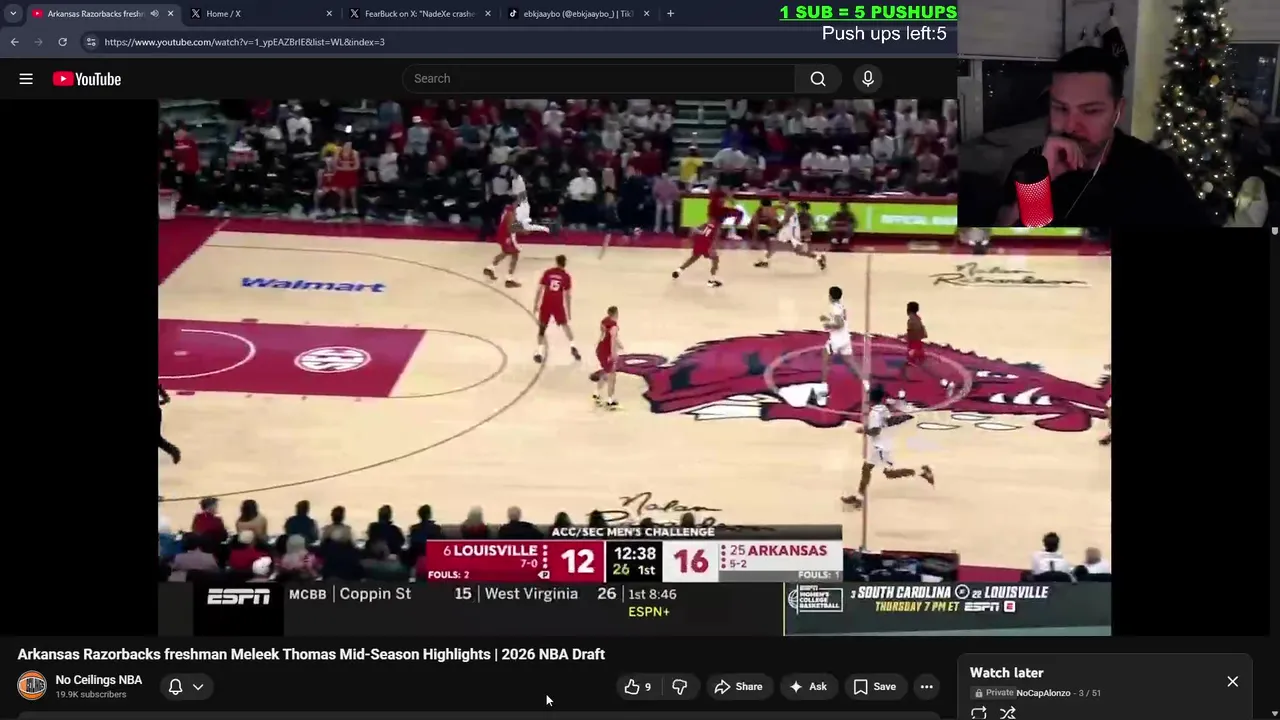
Task: Close the ebkjaaybo TikTok tab
Action: point(646,14)
